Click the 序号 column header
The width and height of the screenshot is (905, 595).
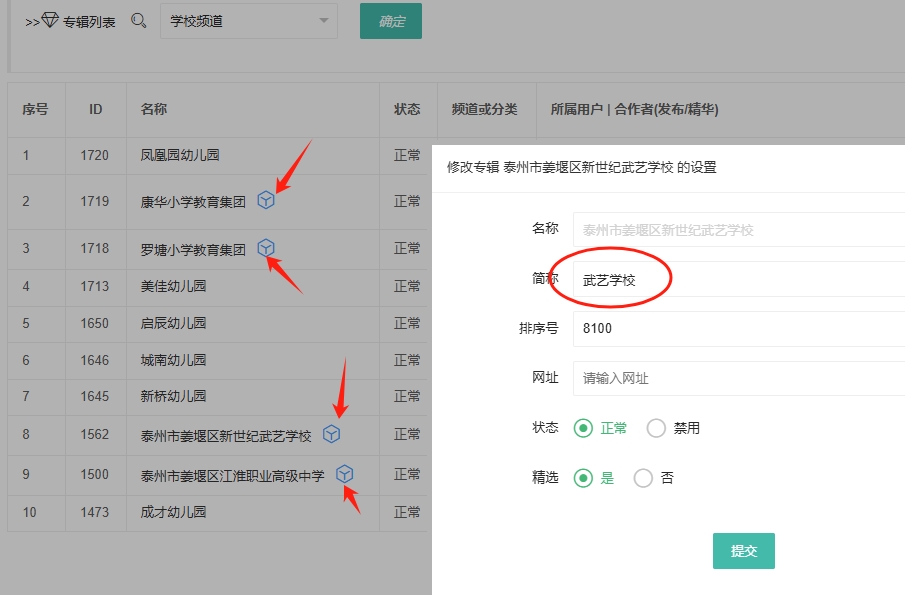tap(35, 109)
